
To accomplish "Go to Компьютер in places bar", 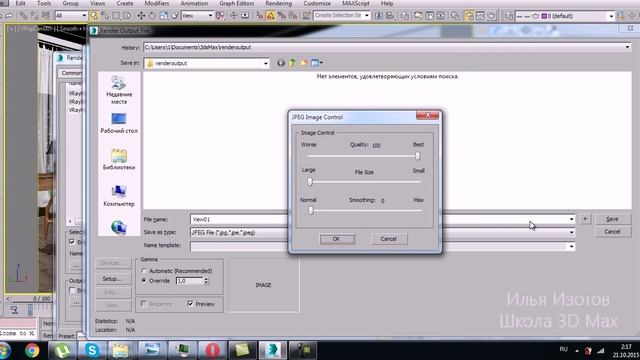I will coord(119,196).
